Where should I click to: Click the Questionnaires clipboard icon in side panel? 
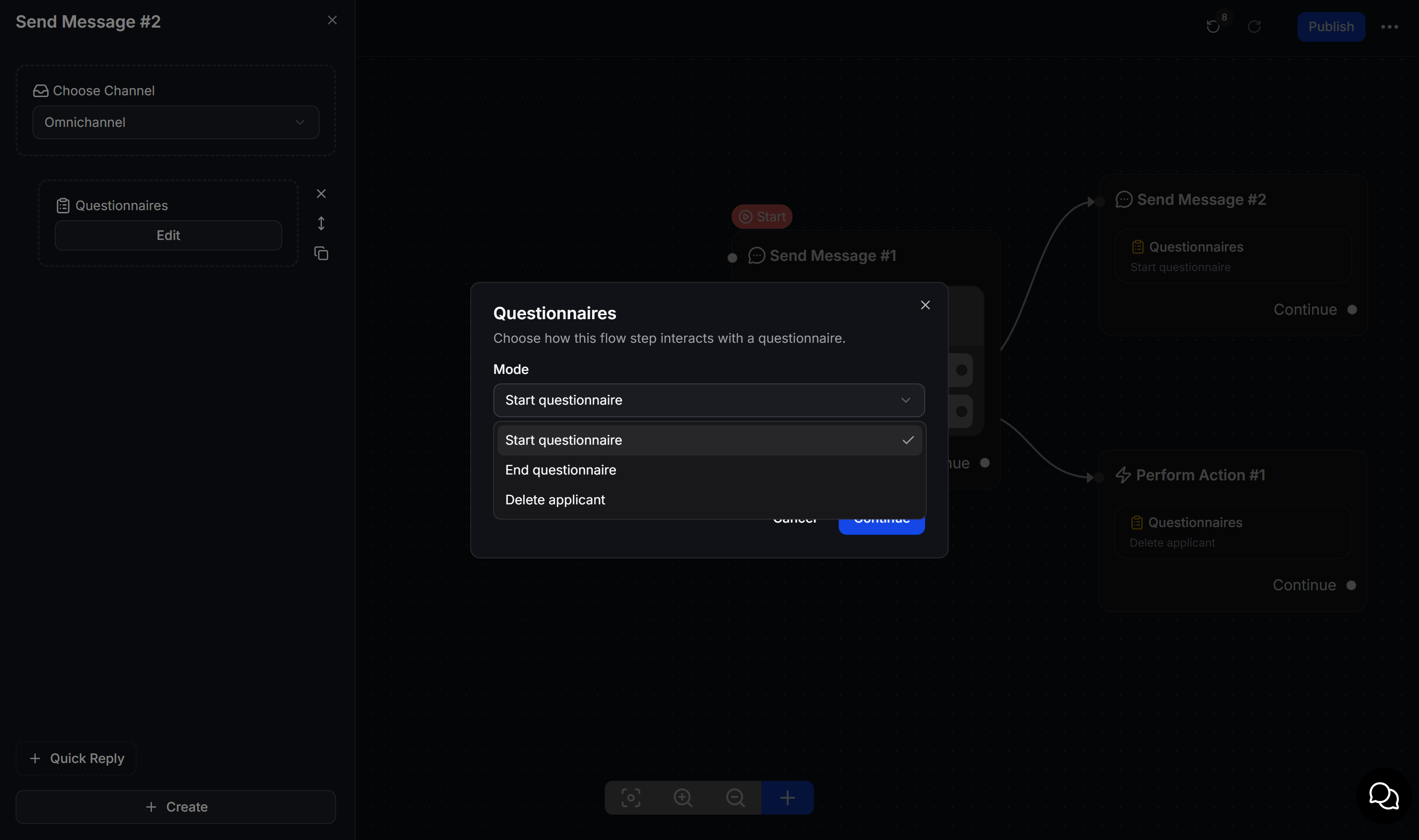coord(63,206)
